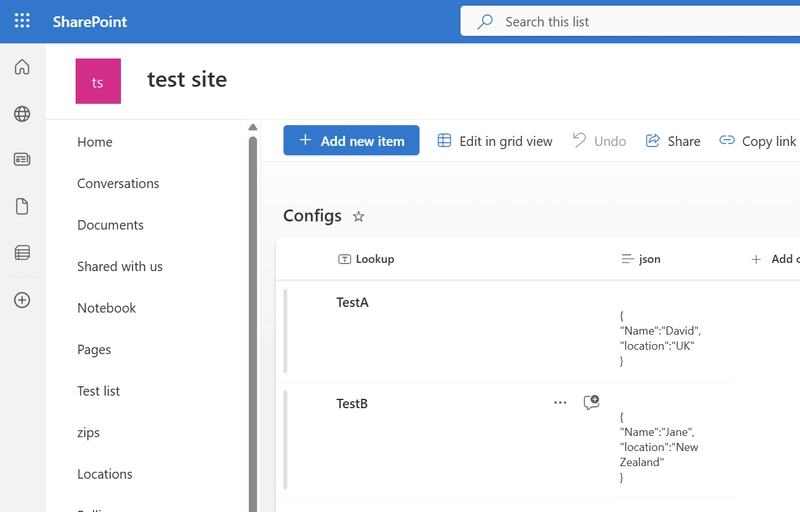The image size is (800, 512).
Task: Click the Copy link command
Action: [758, 141]
